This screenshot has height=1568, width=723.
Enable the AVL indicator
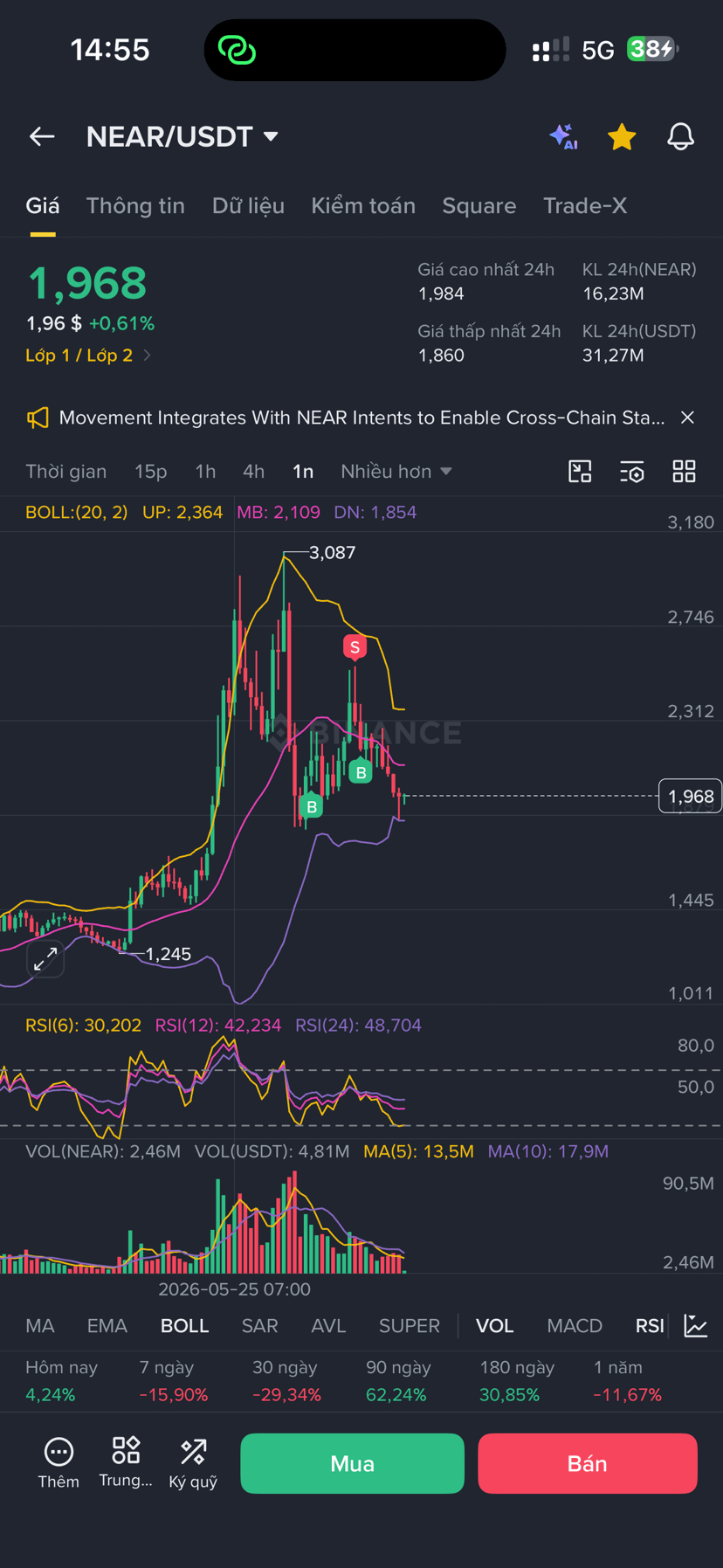tap(328, 1326)
